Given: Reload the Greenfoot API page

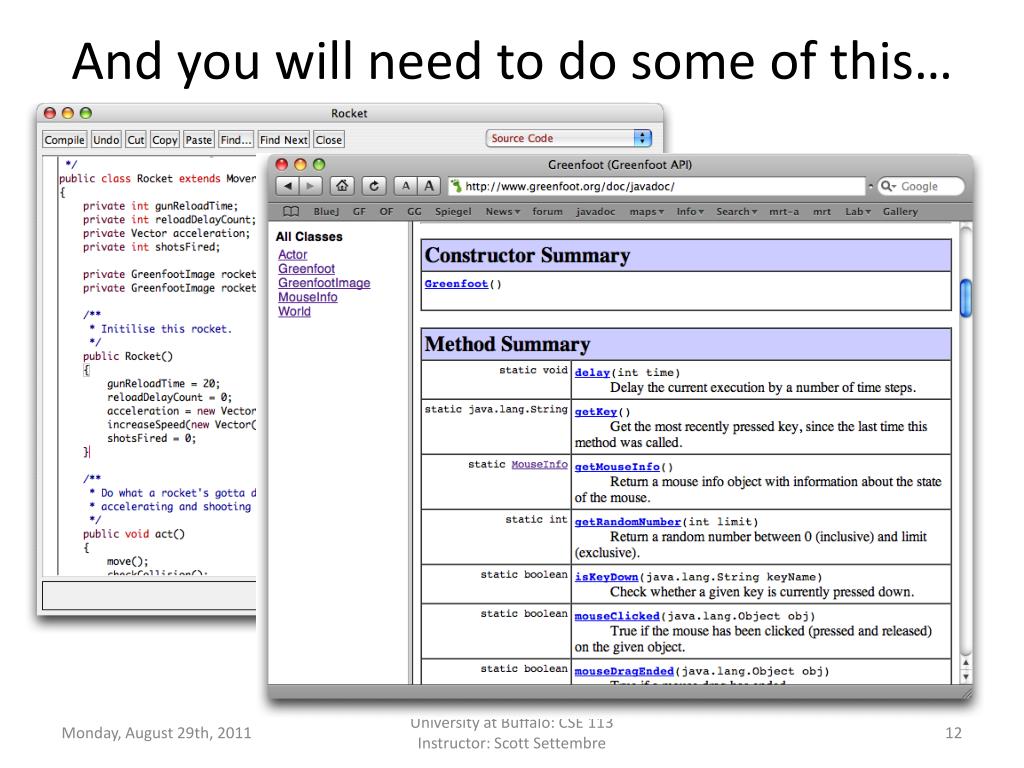Looking at the screenshot, I should coord(374,186).
